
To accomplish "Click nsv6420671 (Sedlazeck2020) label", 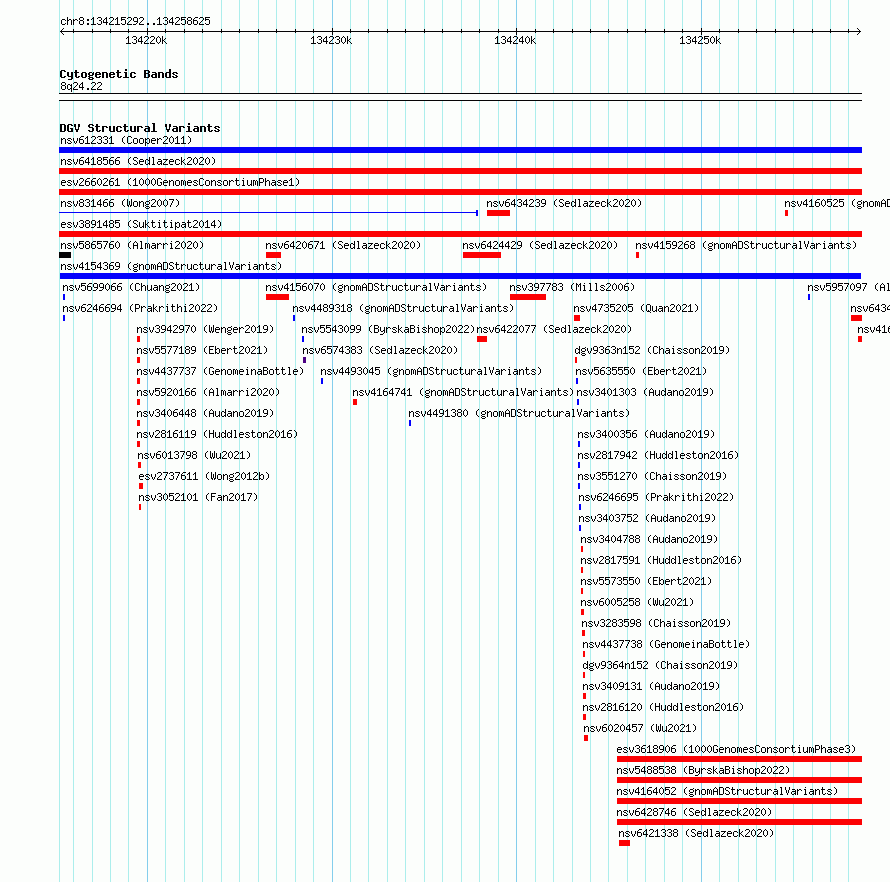I will [343, 245].
